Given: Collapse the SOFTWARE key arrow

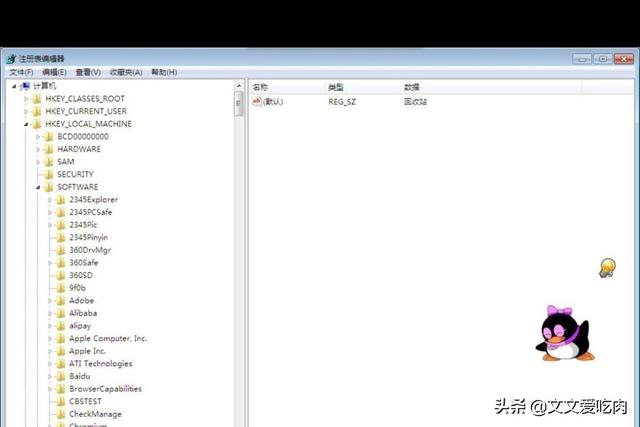Looking at the screenshot, I should pyautogui.click(x=38, y=187).
